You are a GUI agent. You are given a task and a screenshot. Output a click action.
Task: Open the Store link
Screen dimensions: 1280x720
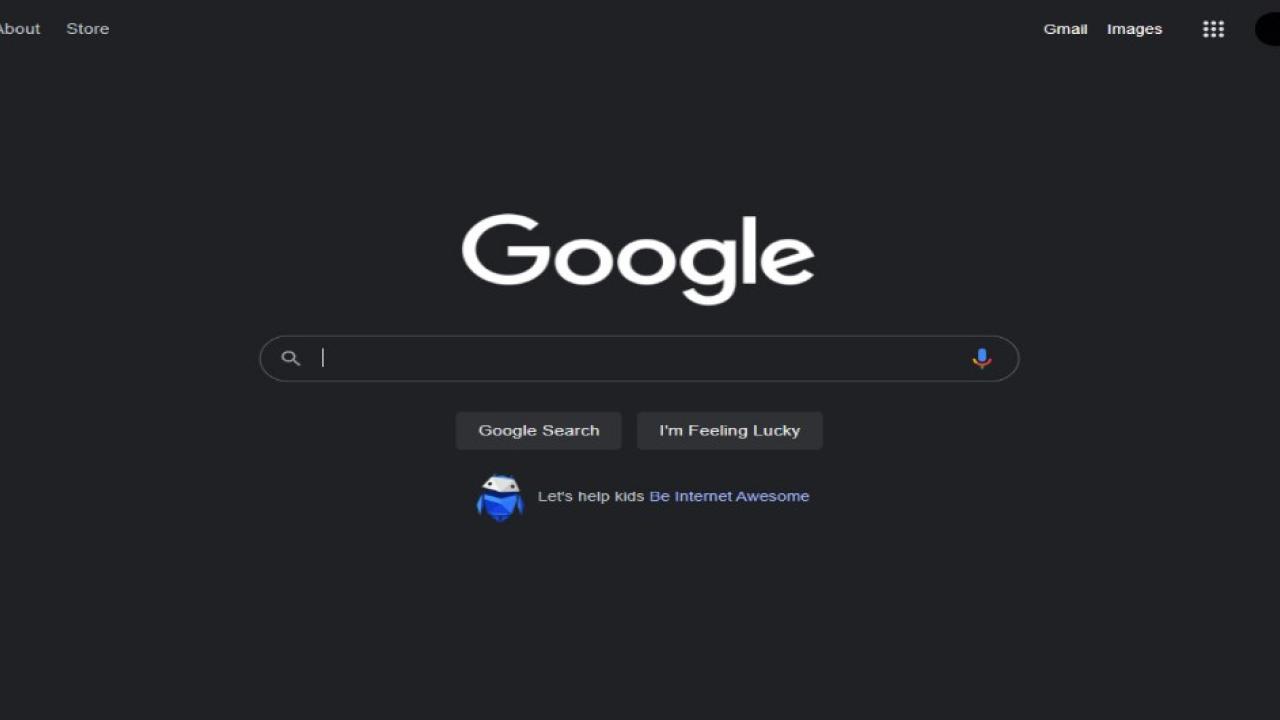click(88, 29)
